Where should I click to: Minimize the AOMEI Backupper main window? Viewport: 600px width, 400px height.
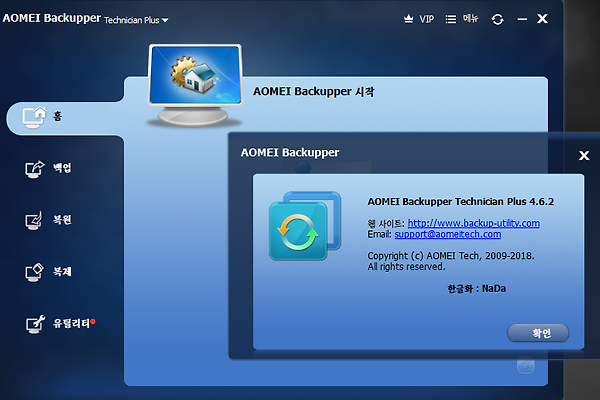click(x=522, y=19)
